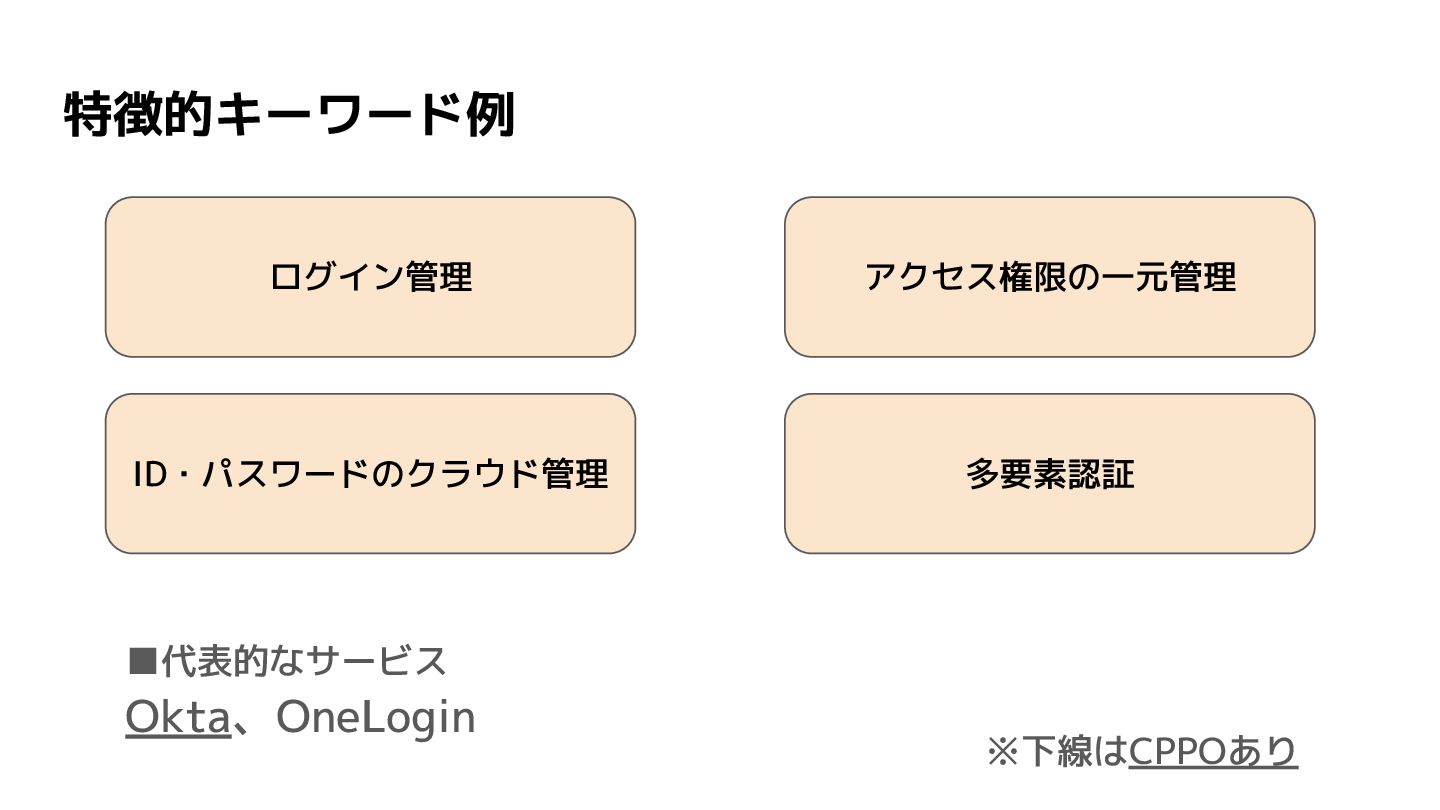Screen dimensions: 1440x810
Task: Click the OneLogin service name
Action: click(x=375, y=718)
